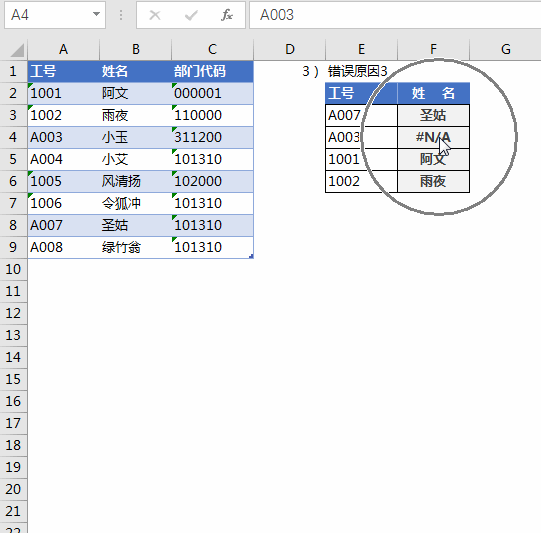This screenshot has height=533, width=541.
Task: Select row 1 header
Action: [x=13, y=71]
